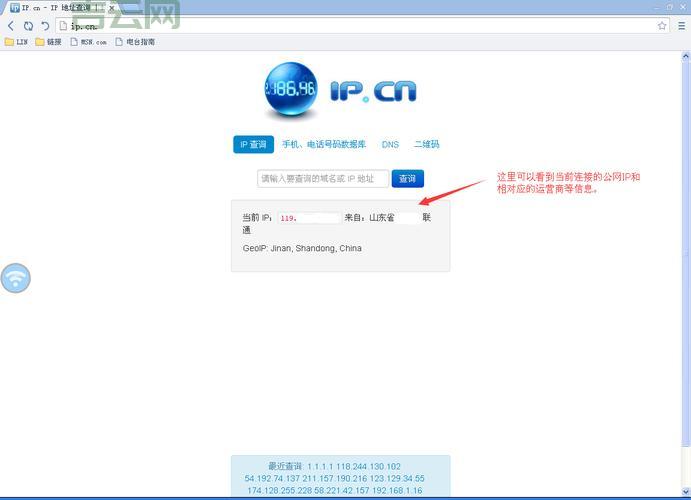Open the browser hamburger menu
This screenshot has height=500, width=691.
681,26
